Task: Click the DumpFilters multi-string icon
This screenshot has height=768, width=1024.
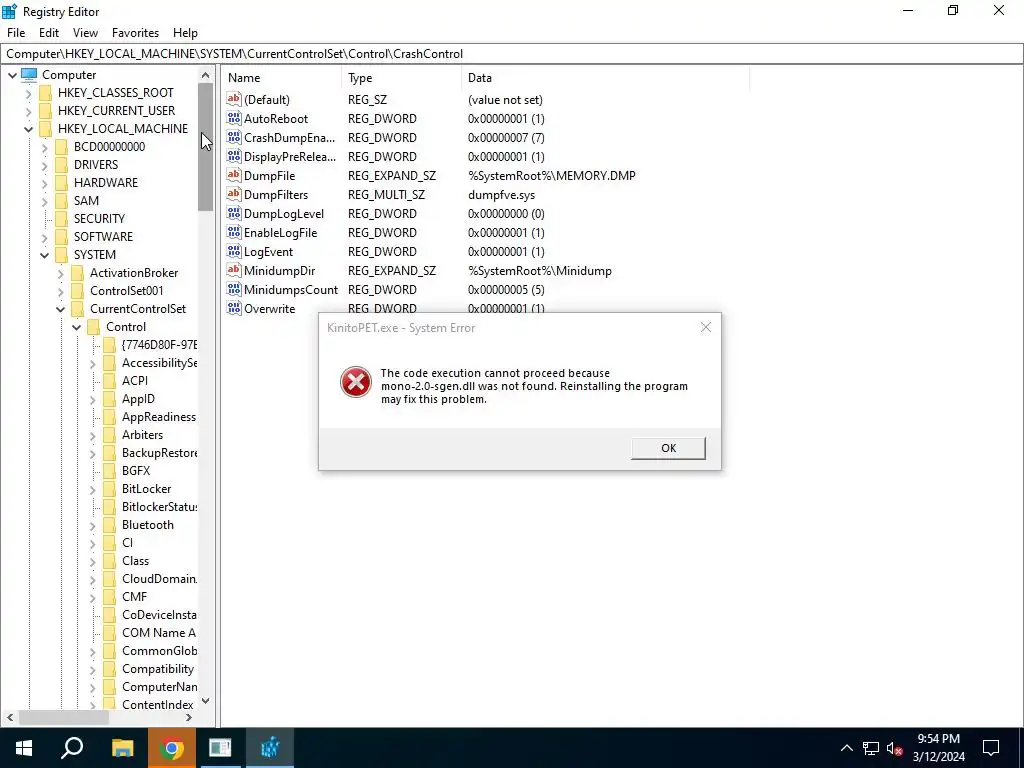Action: (234, 194)
